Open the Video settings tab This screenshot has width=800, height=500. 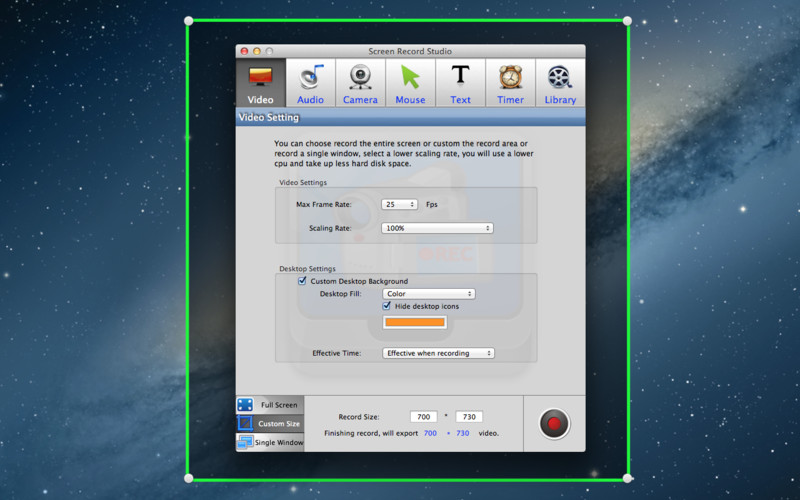coord(261,83)
